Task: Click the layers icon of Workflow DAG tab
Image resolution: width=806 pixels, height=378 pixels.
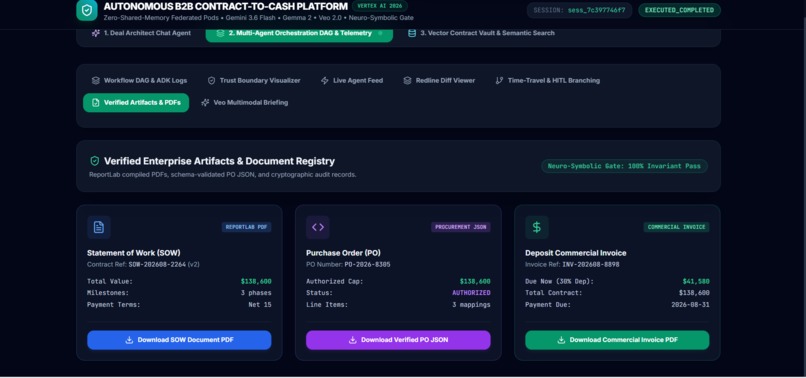Action: (x=96, y=81)
